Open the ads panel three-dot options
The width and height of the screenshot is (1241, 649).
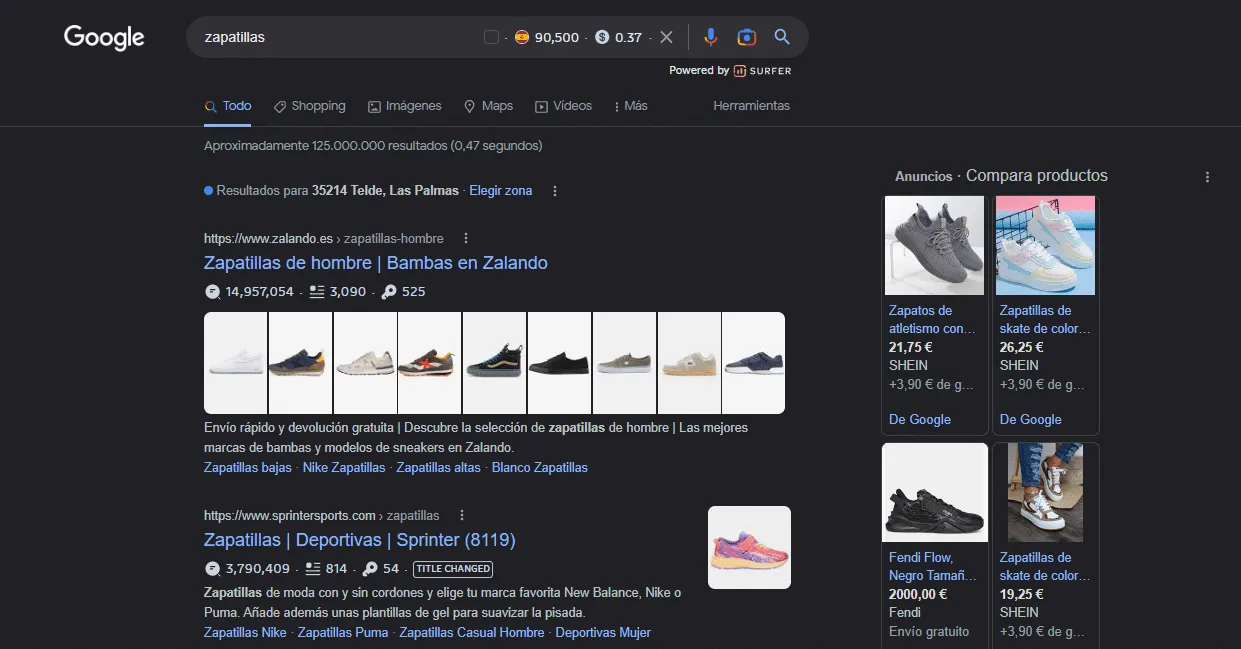(x=1207, y=177)
